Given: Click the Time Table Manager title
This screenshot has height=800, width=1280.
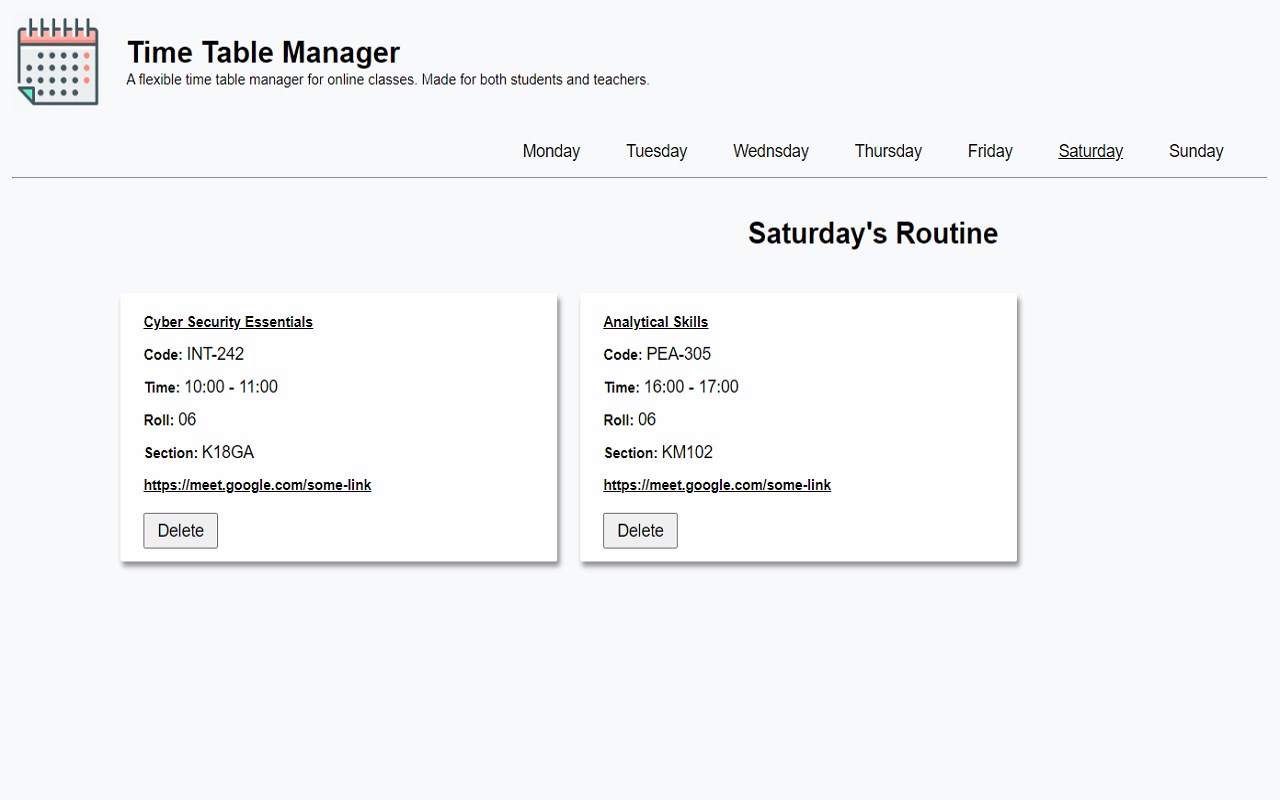Looking at the screenshot, I should [264, 52].
